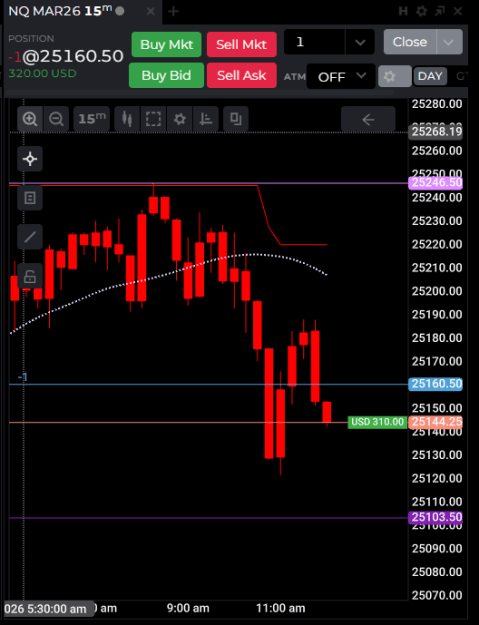
Task: Click the quantity input field showing 1
Action: (314, 42)
